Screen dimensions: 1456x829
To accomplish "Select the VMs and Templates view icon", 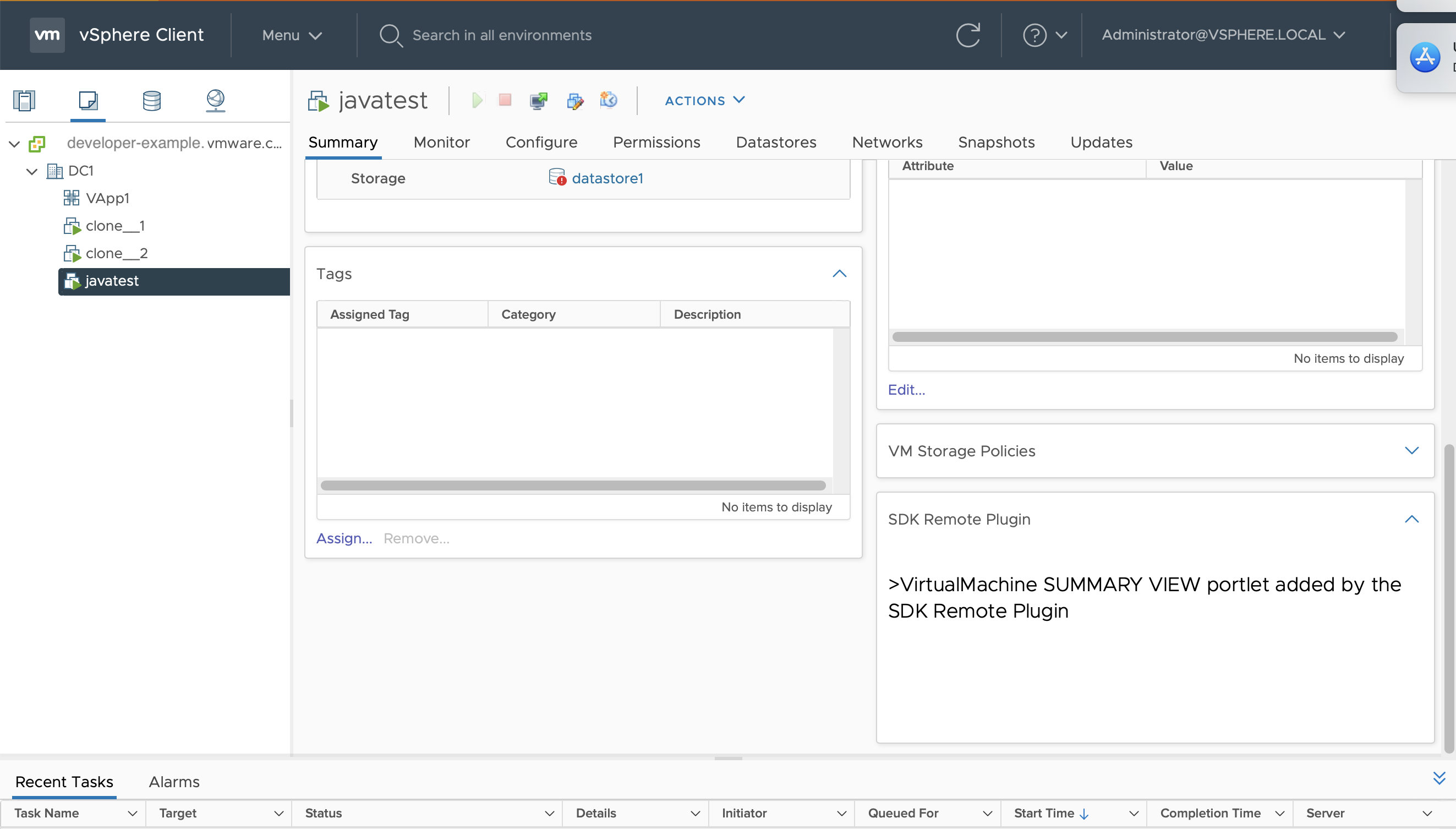I will click(x=87, y=101).
